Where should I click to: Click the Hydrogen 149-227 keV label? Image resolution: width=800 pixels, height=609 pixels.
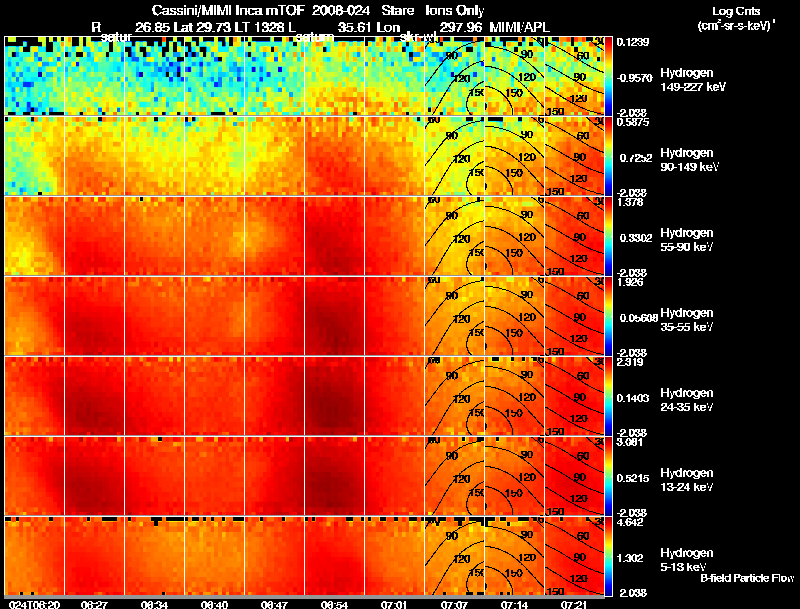(693, 80)
